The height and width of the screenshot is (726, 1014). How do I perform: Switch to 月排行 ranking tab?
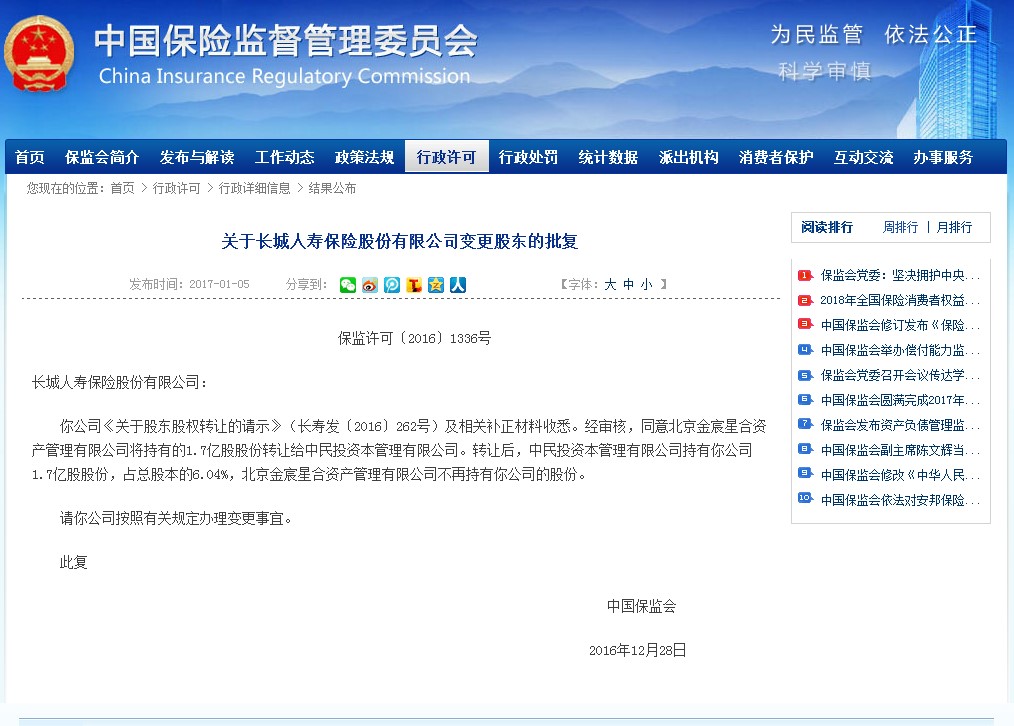954,228
